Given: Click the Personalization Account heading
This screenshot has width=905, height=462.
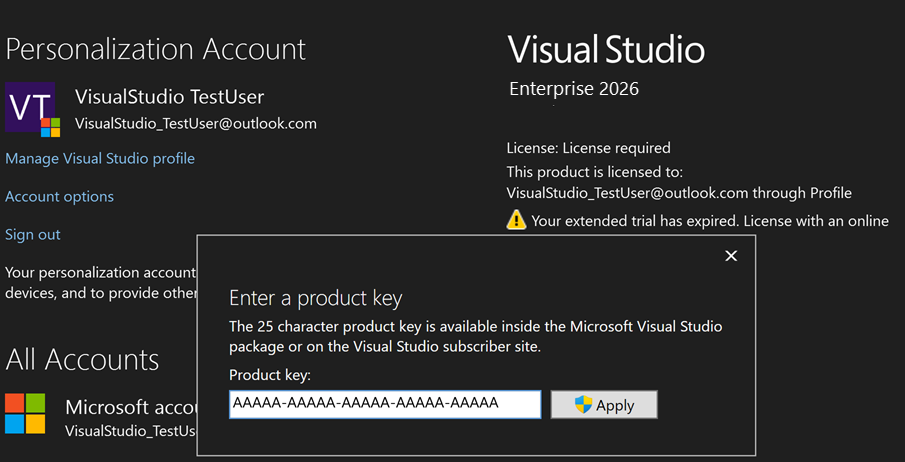Looking at the screenshot, I should pos(156,48).
